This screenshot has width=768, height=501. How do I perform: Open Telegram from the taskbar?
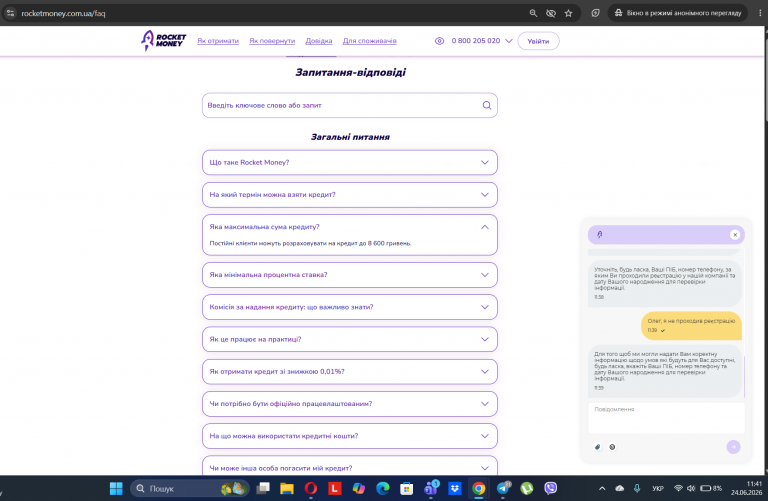pos(503,488)
